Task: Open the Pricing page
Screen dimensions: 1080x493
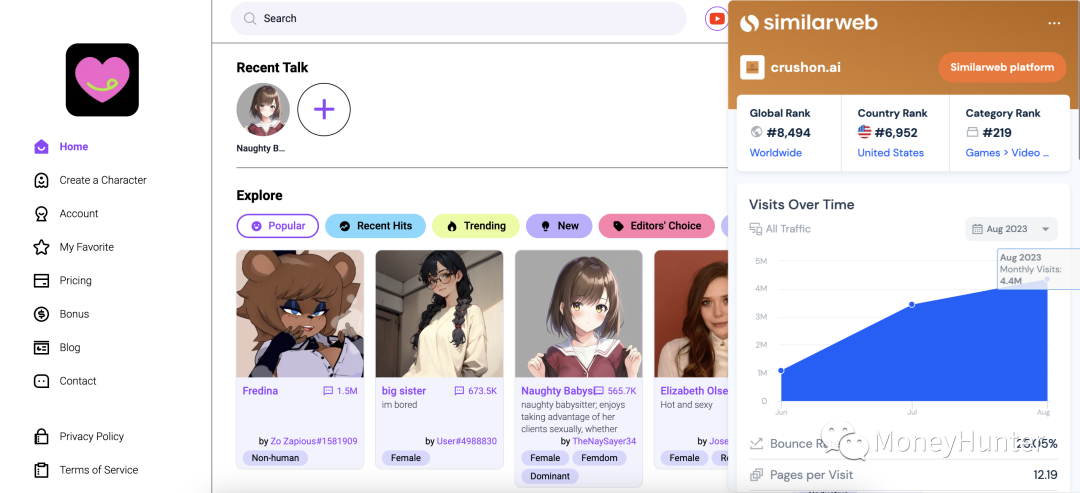Action: tap(75, 280)
